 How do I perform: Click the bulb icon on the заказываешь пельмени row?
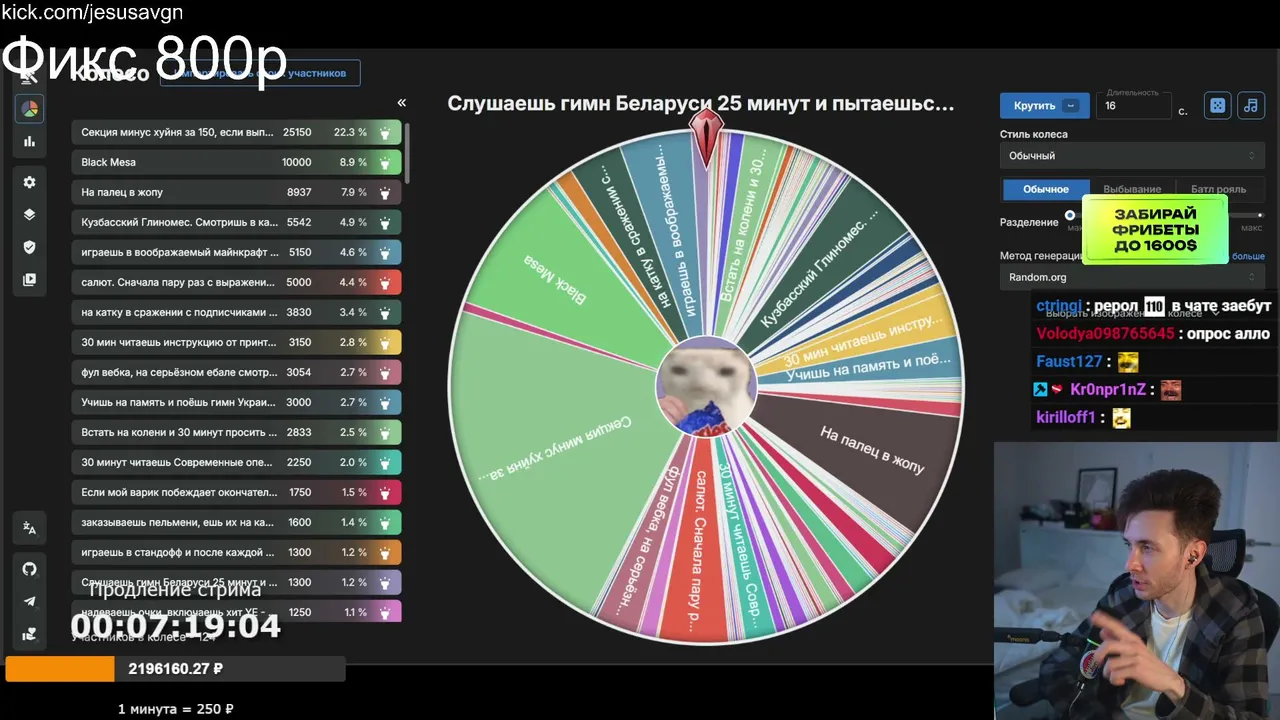click(385, 522)
